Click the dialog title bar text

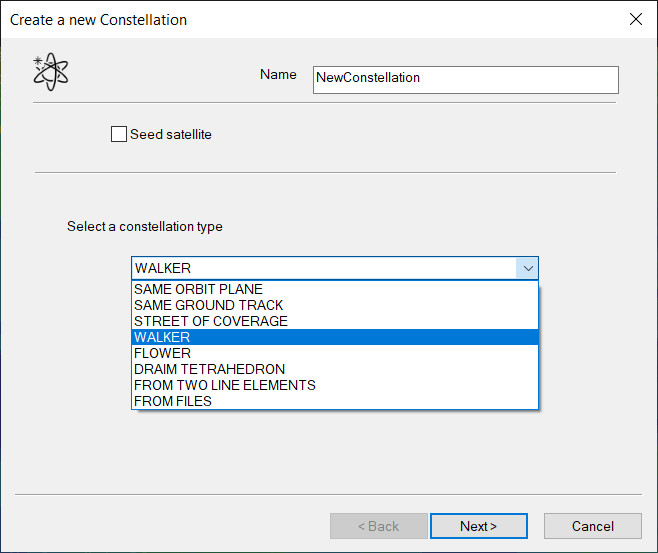coord(98,19)
